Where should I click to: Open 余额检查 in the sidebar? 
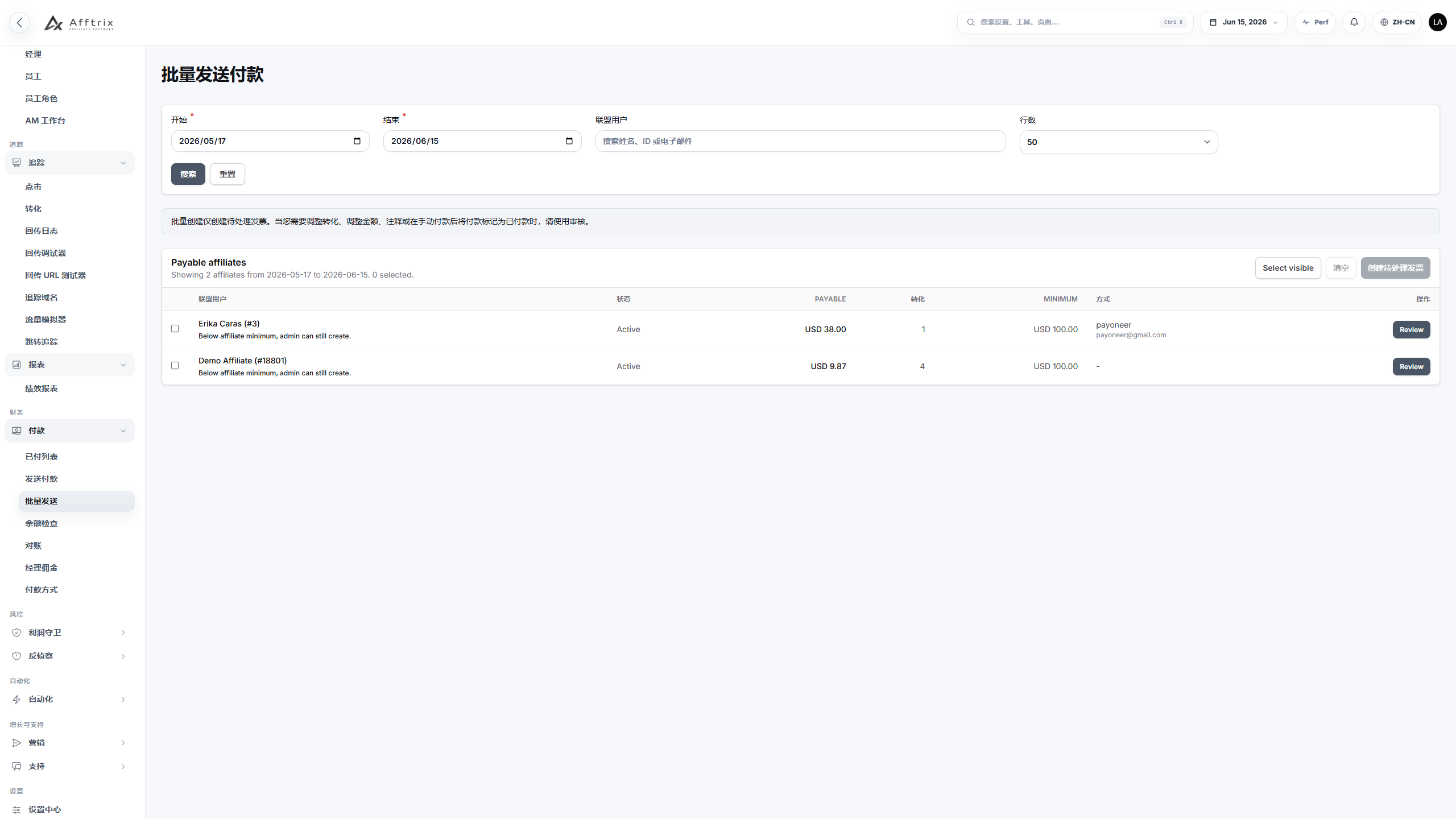(x=41, y=523)
